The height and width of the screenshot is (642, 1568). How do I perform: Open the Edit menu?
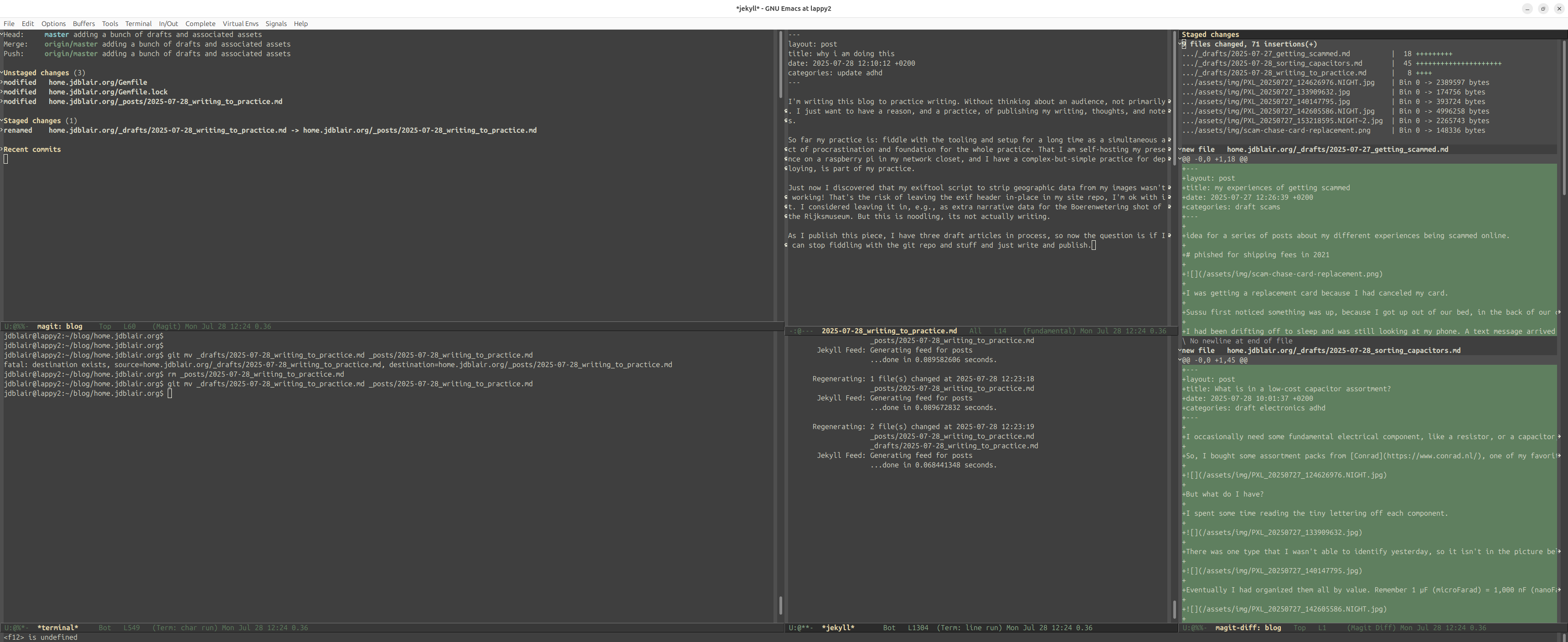tap(27, 24)
